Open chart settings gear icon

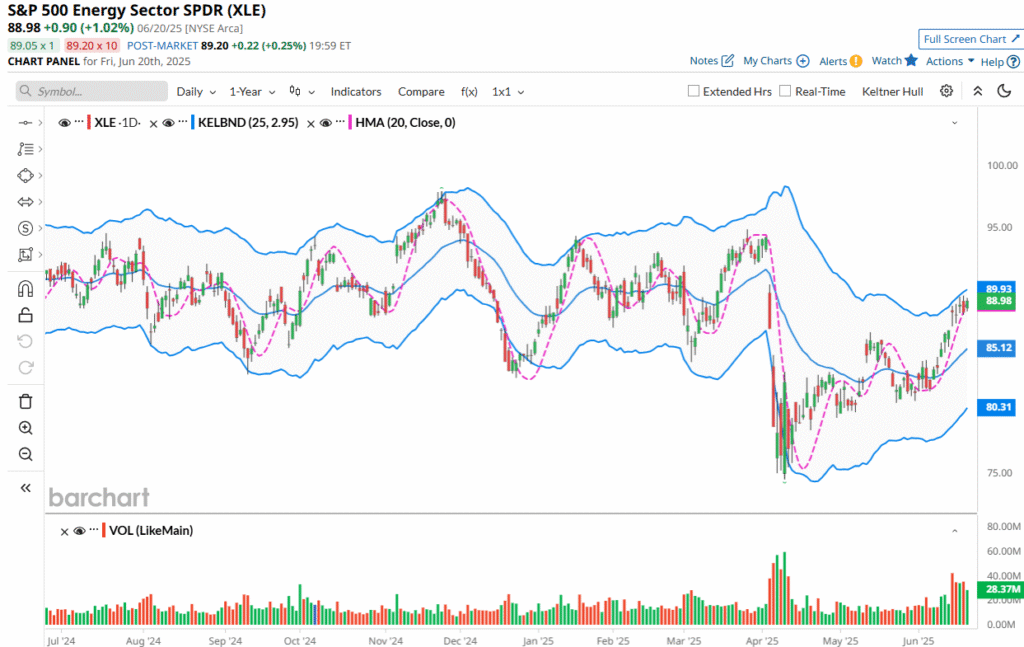tap(946, 91)
